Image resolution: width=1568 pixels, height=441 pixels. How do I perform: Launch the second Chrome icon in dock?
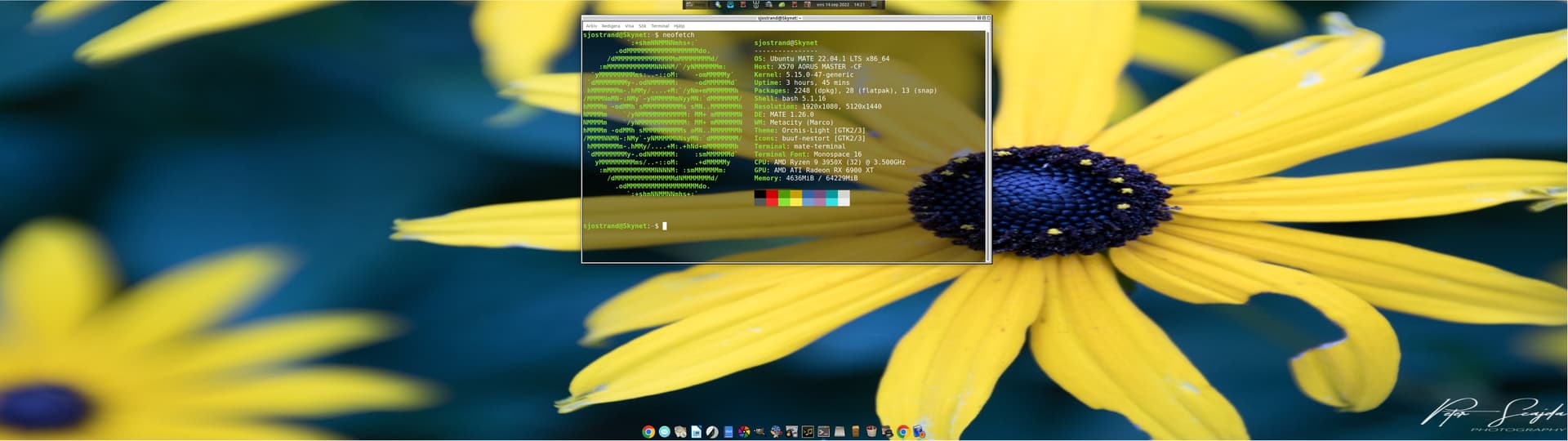(903, 432)
